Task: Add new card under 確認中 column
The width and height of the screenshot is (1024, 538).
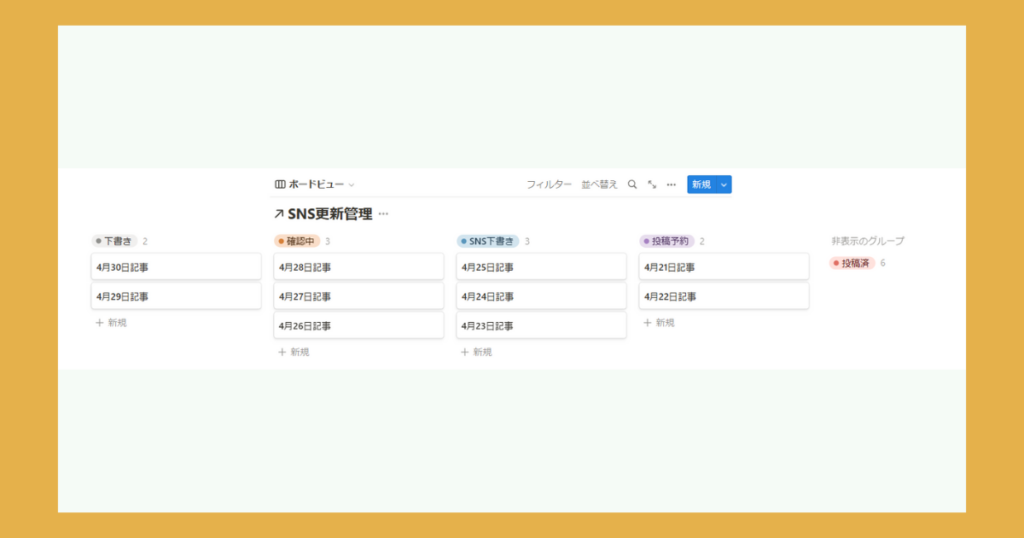Action: [294, 352]
